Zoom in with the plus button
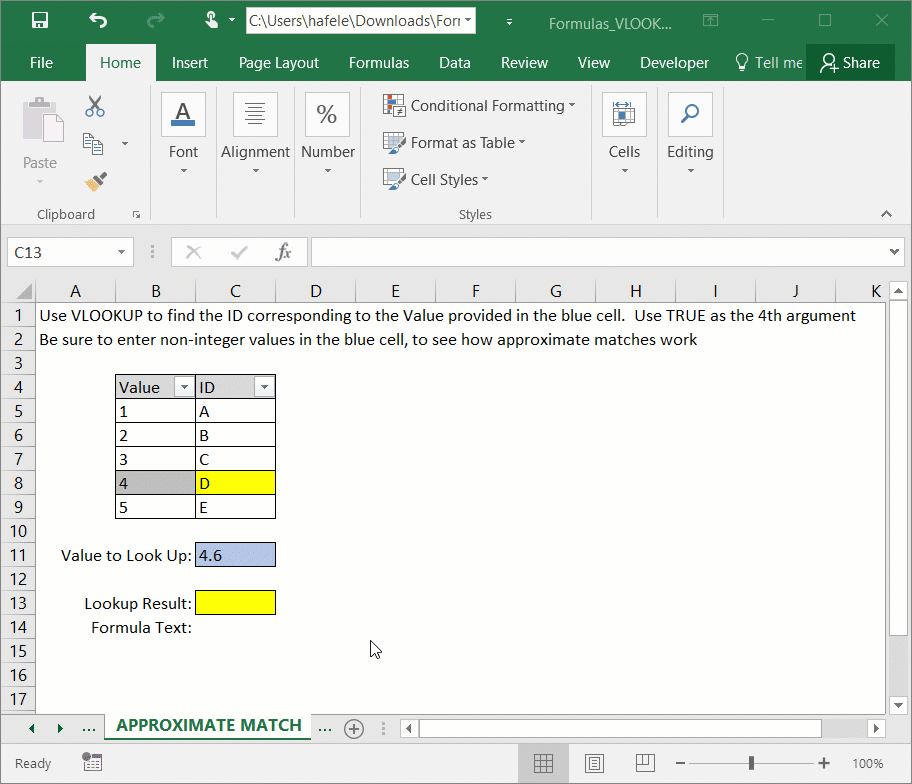 [x=824, y=763]
